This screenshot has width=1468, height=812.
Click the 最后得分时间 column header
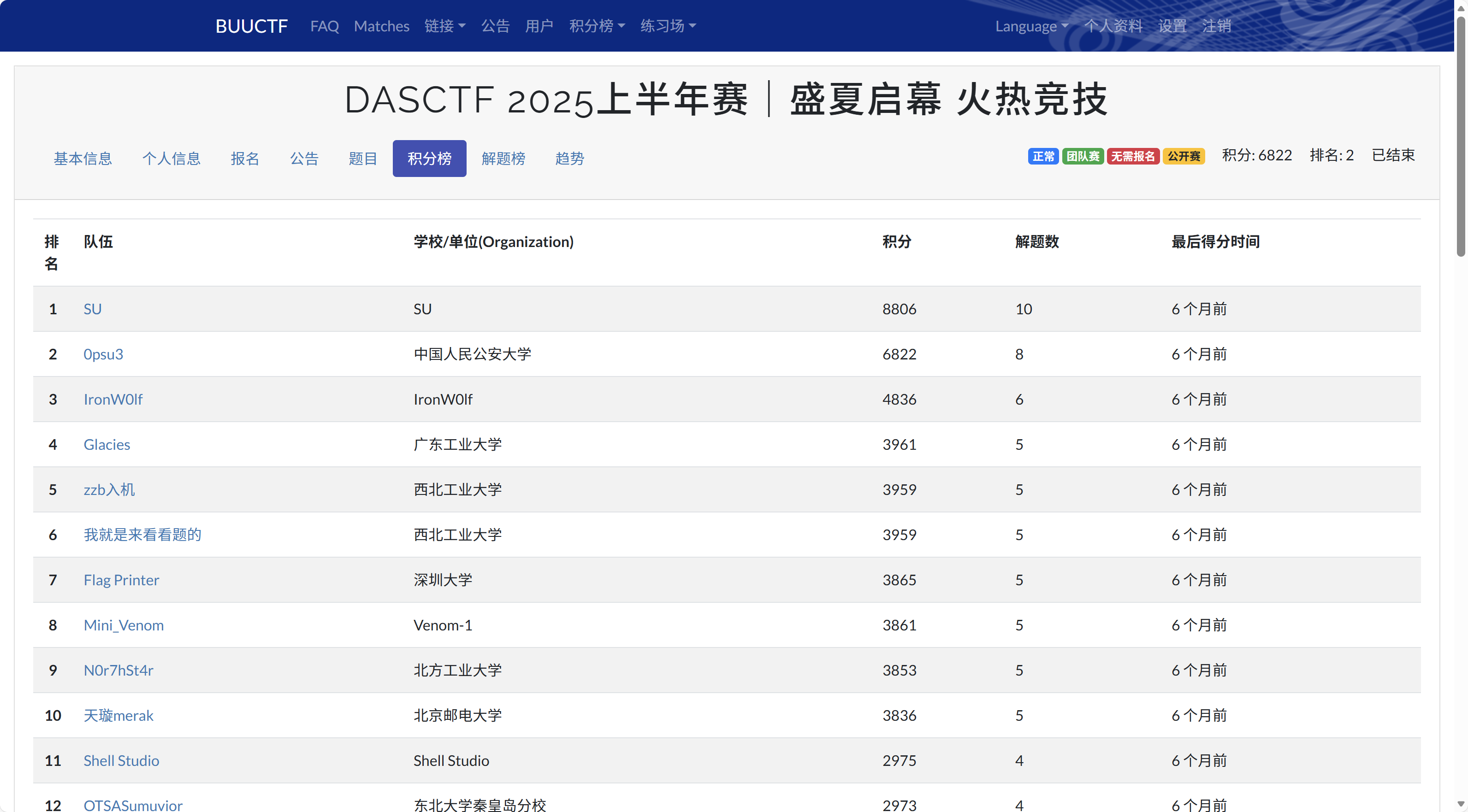click(1215, 241)
